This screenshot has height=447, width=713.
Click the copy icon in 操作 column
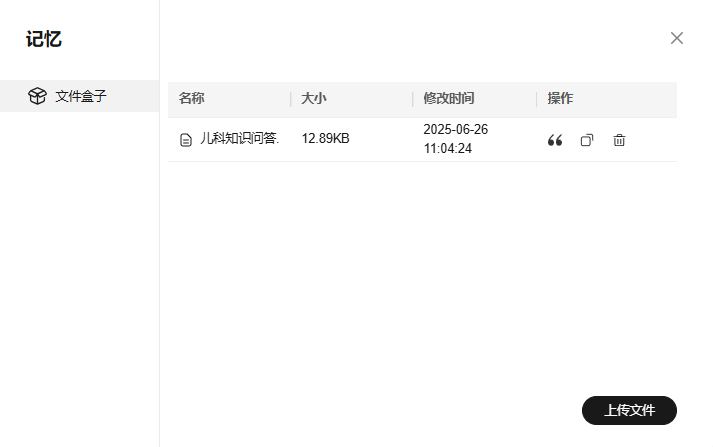point(587,140)
